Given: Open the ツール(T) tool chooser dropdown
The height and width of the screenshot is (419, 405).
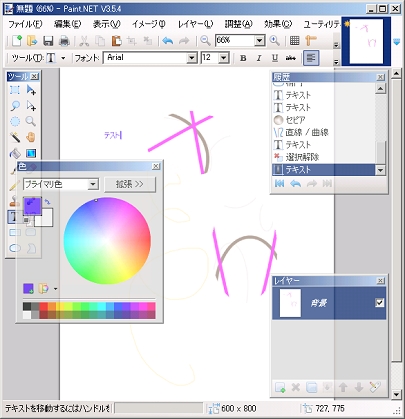Looking at the screenshot, I should click(x=63, y=58).
